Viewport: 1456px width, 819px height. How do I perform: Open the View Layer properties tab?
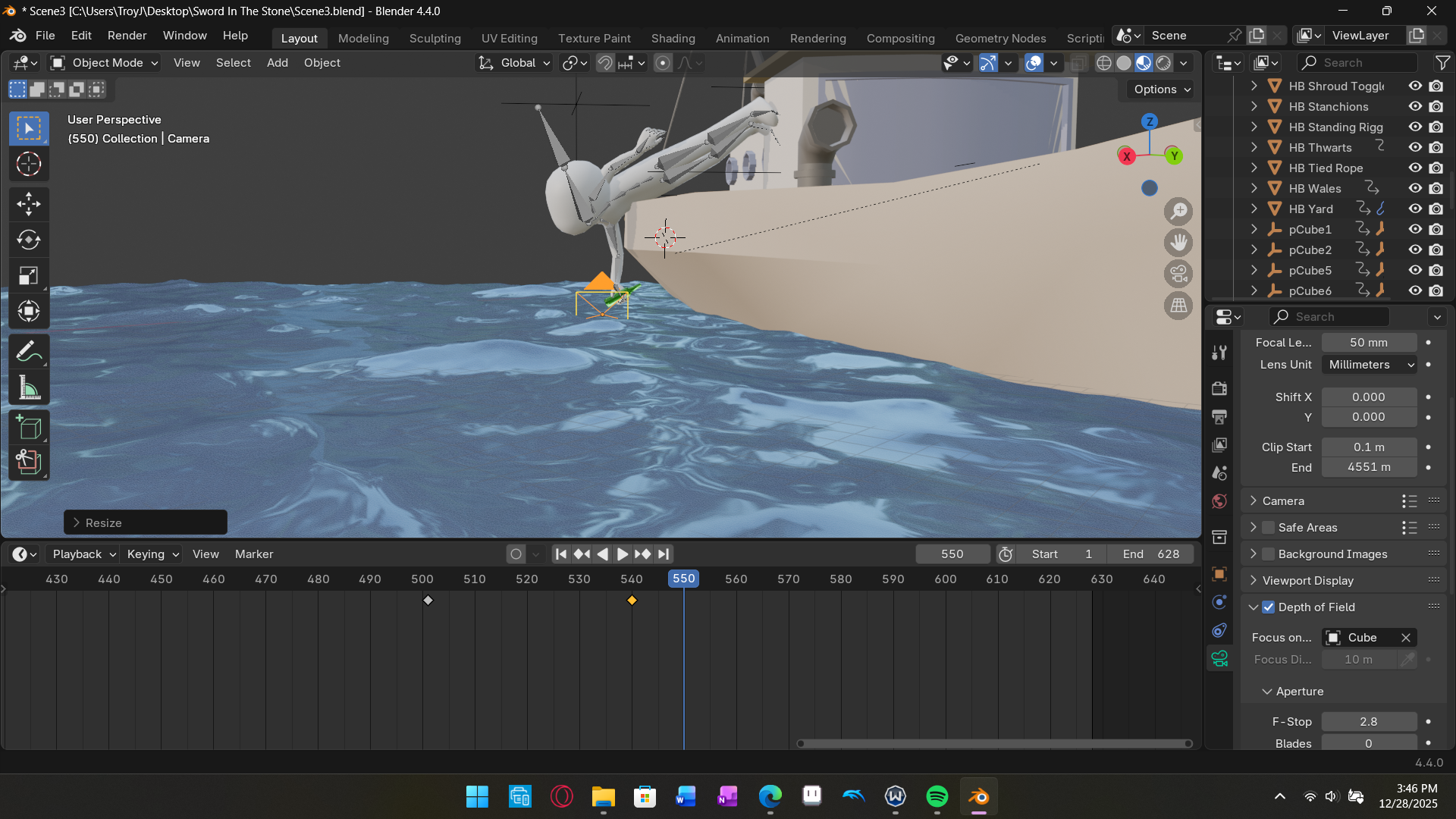[x=1219, y=444]
